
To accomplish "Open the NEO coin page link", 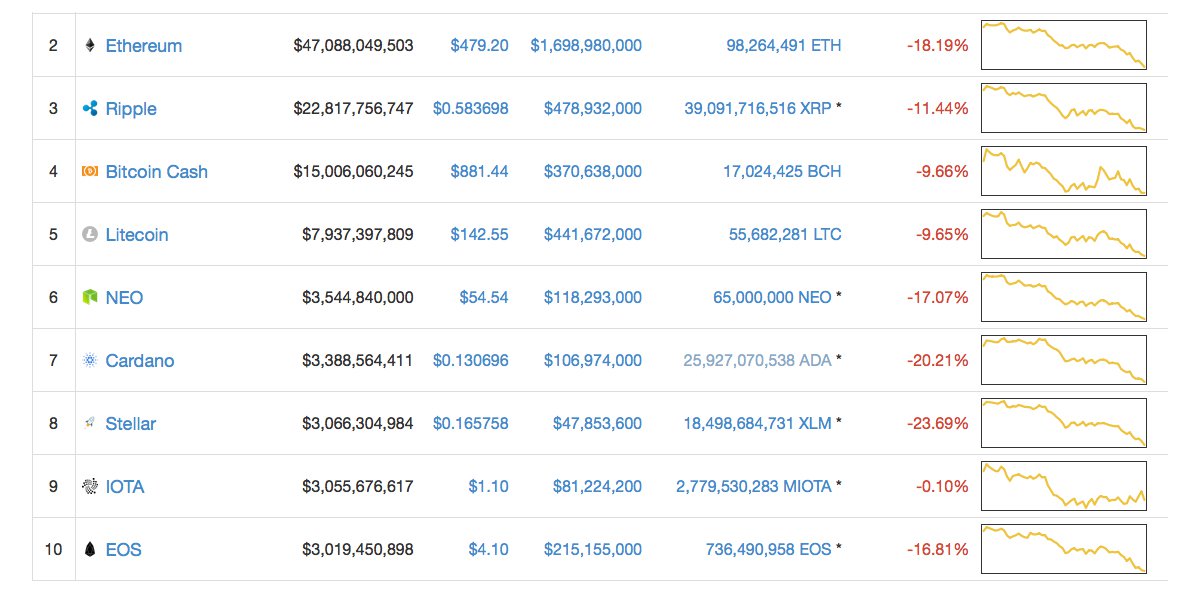I will tap(124, 297).
